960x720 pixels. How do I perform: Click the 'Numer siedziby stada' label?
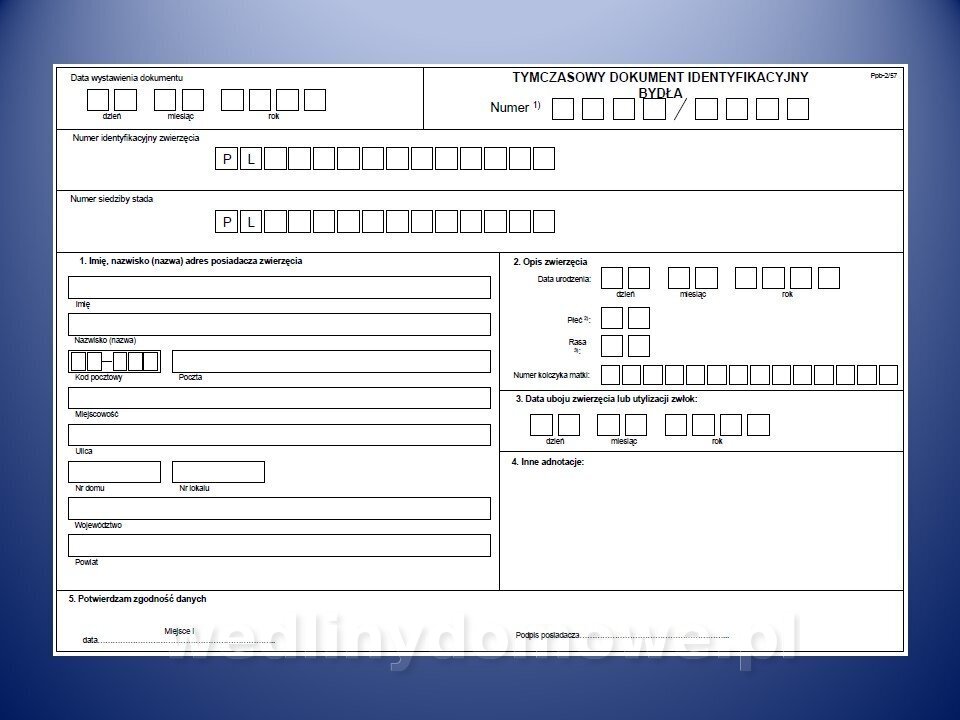(x=111, y=199)
